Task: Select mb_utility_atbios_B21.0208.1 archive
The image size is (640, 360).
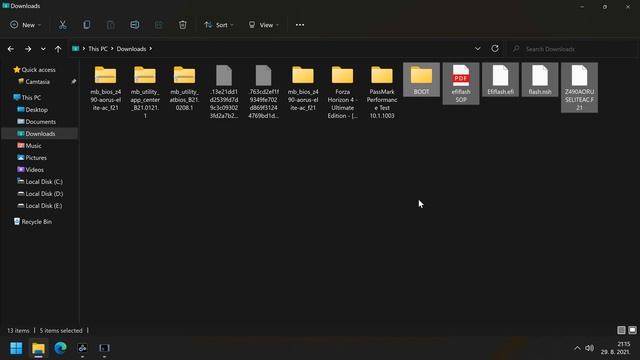Action: point(184,88)
